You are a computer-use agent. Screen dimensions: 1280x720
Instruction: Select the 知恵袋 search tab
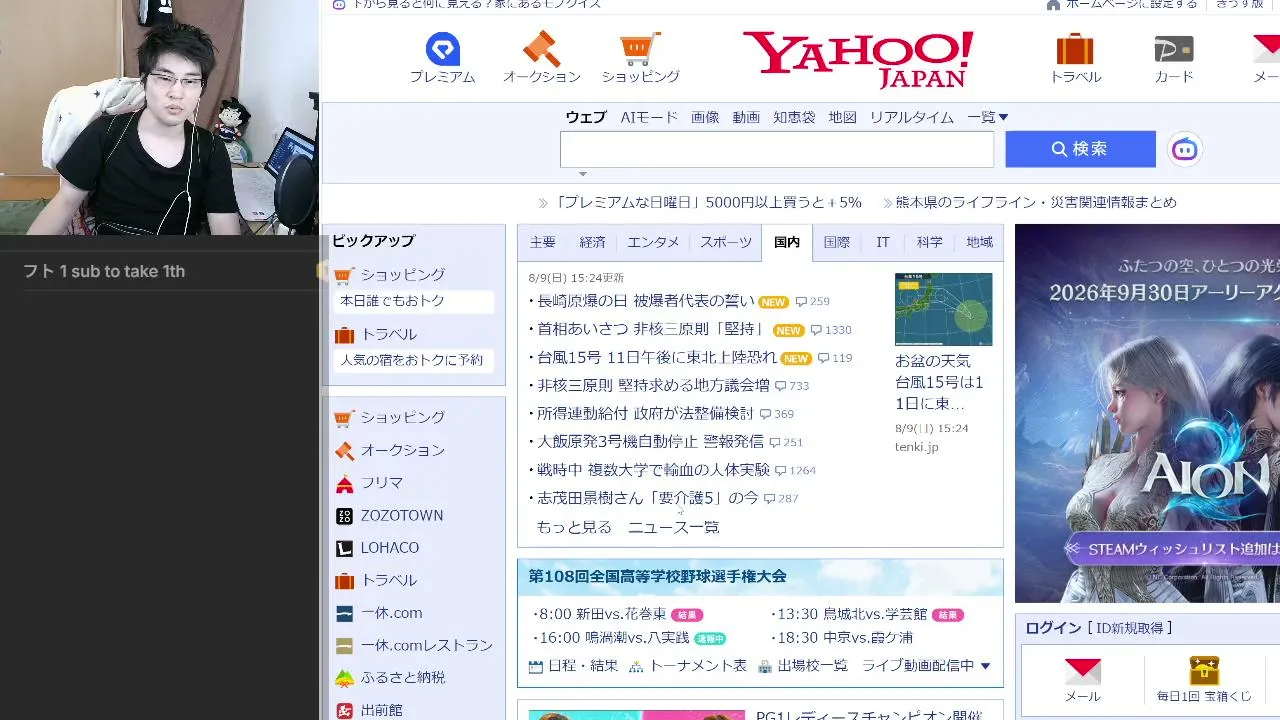pyautogui.click(x=794, y=117)
